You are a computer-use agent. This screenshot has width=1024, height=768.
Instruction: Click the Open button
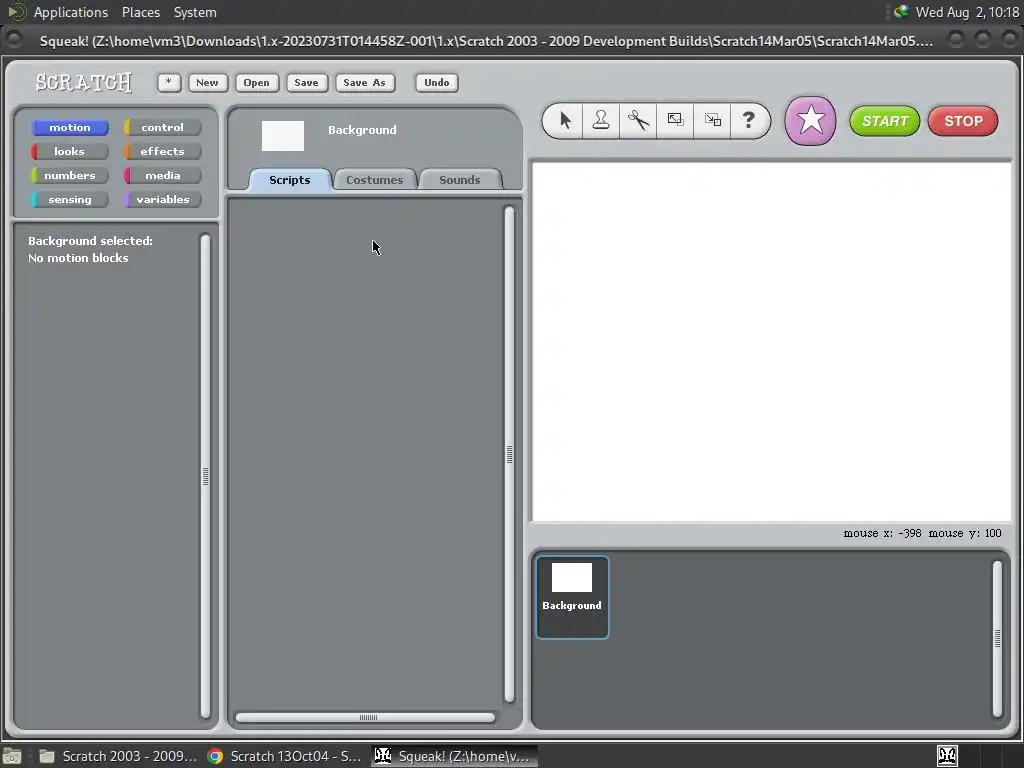pyautogui.click(x=256, y=82)
